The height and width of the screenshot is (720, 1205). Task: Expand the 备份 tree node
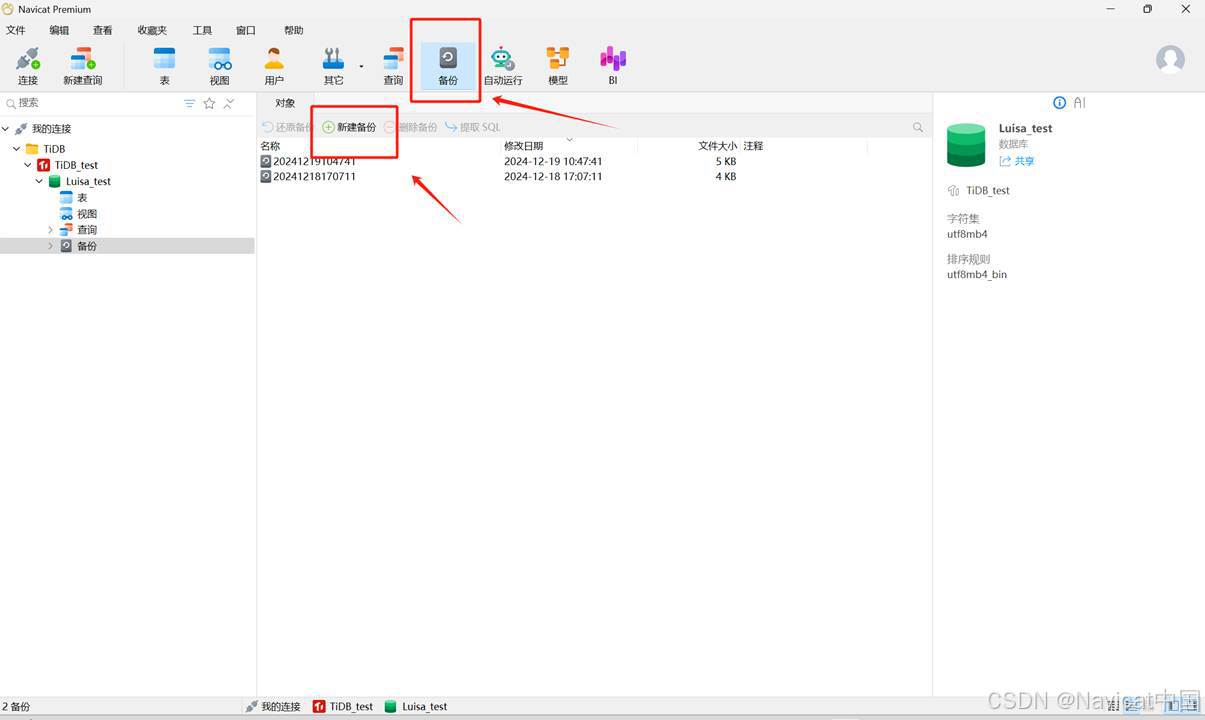coord(50,246)
